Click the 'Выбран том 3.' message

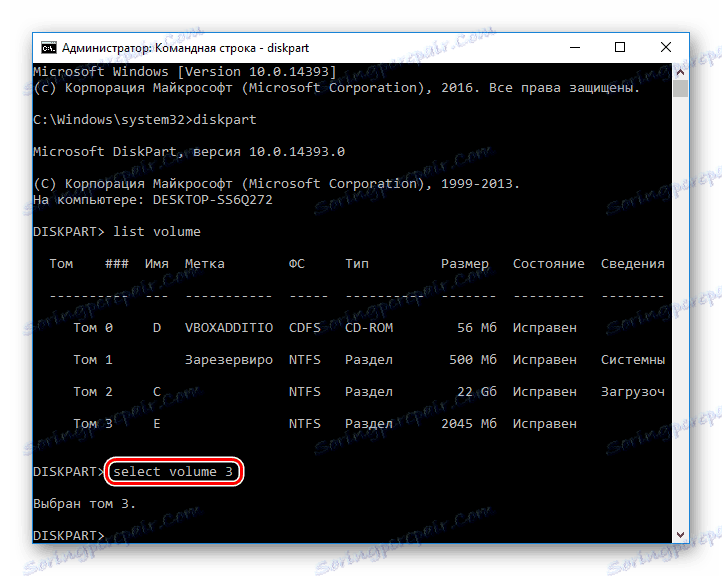pyautogui.click(x=84, y=504)
